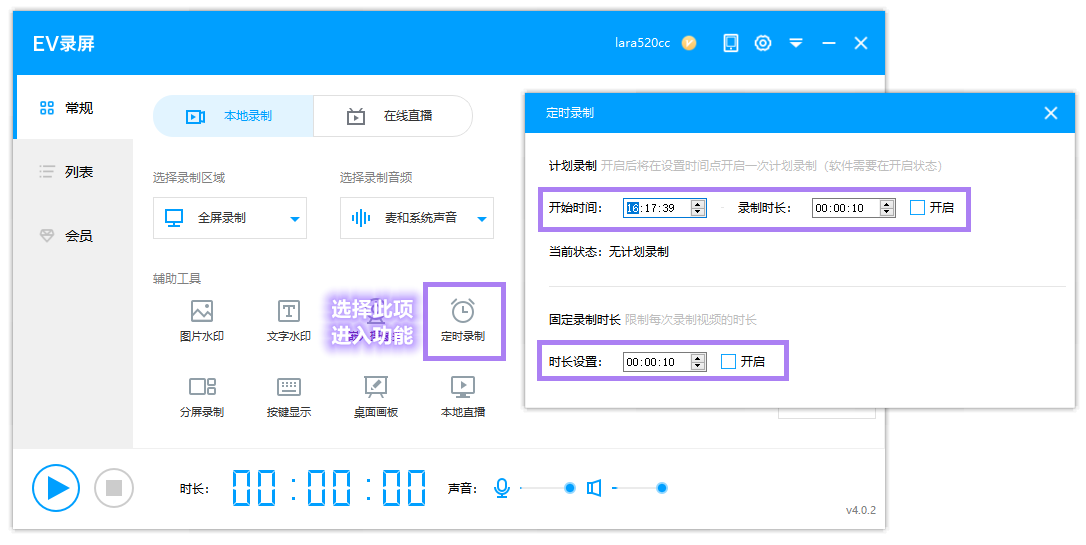Launch the 桌面画板 desktop drawing board
The height and width of the screenshot is (545, 1086).
coord(376,395)
